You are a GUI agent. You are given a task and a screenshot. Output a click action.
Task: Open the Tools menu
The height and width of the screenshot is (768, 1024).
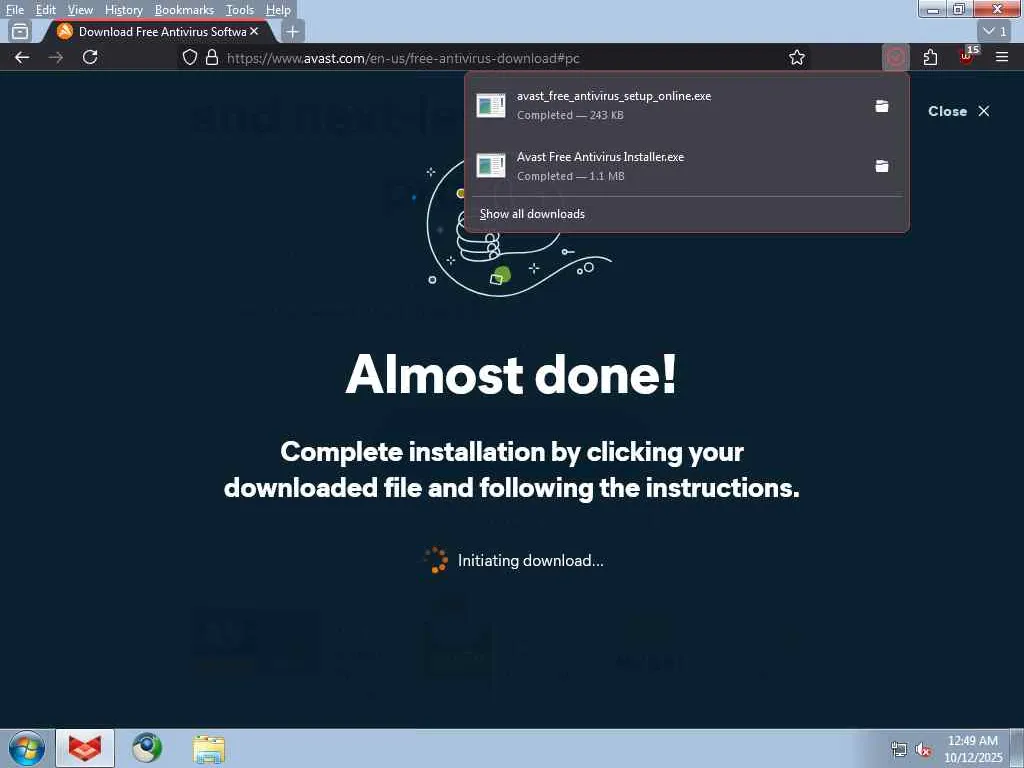pos(240,10)
